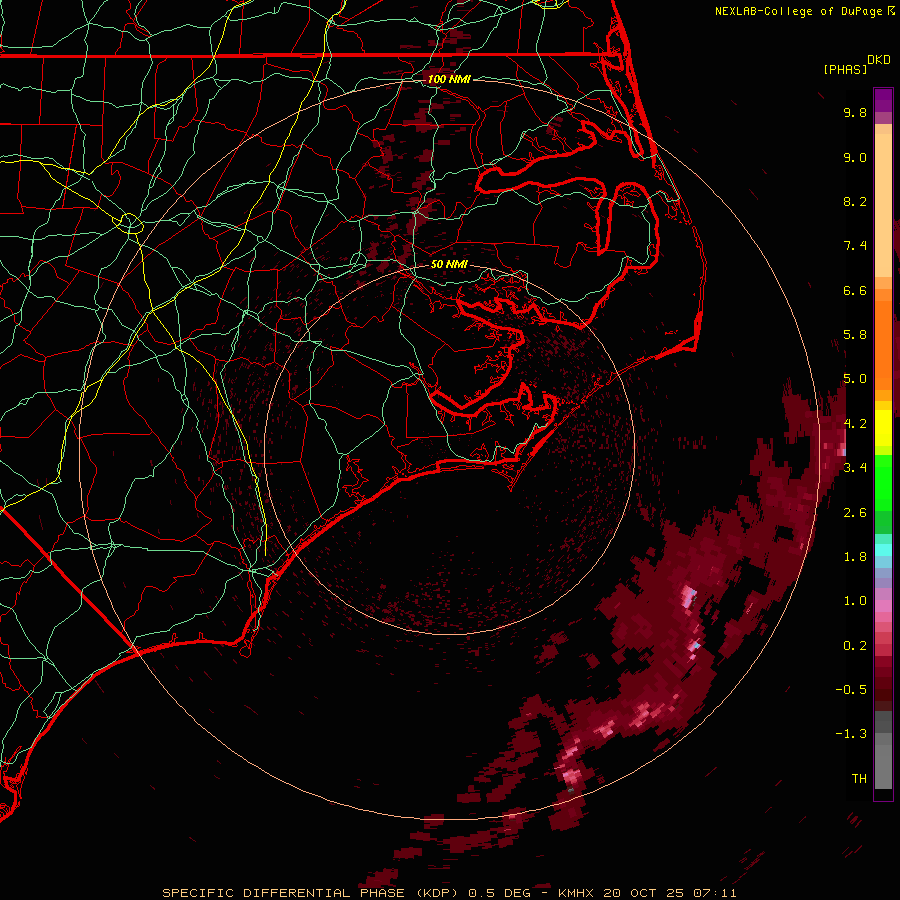900x900 pixels.
Task: Click the 1.0 legend value
Action: tap(855, 601)
